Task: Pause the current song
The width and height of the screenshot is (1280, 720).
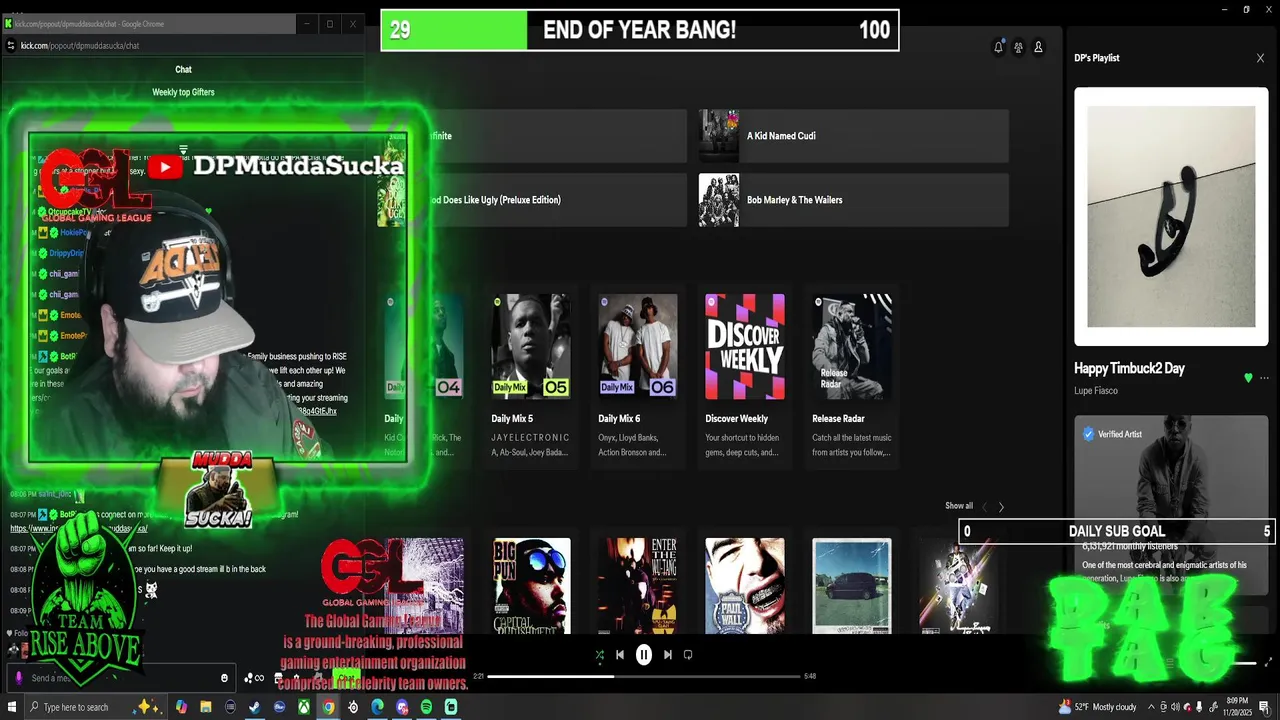Action: [x=644, y=655]
